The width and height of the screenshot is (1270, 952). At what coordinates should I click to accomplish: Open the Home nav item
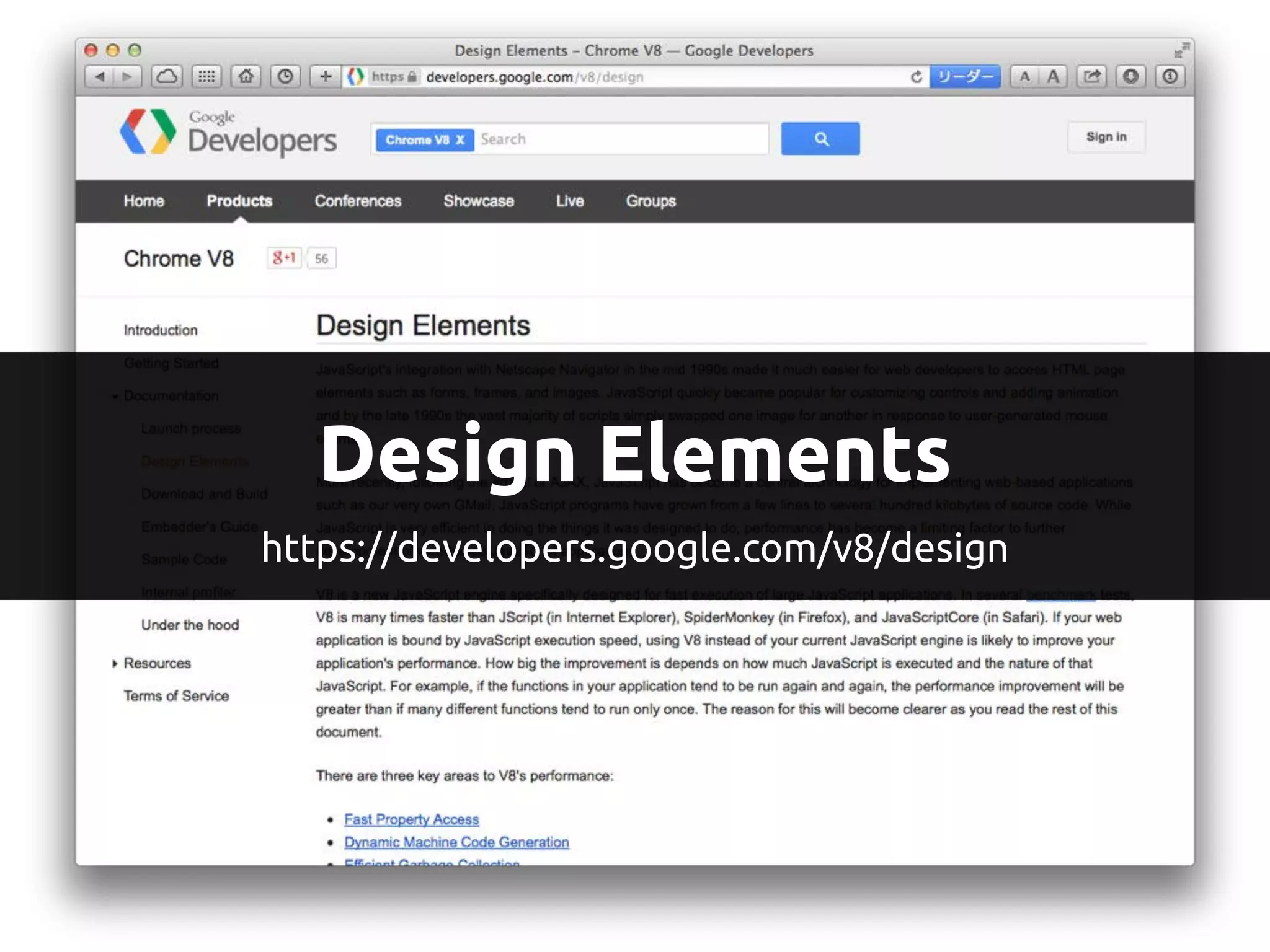click(x=144, y=201)
